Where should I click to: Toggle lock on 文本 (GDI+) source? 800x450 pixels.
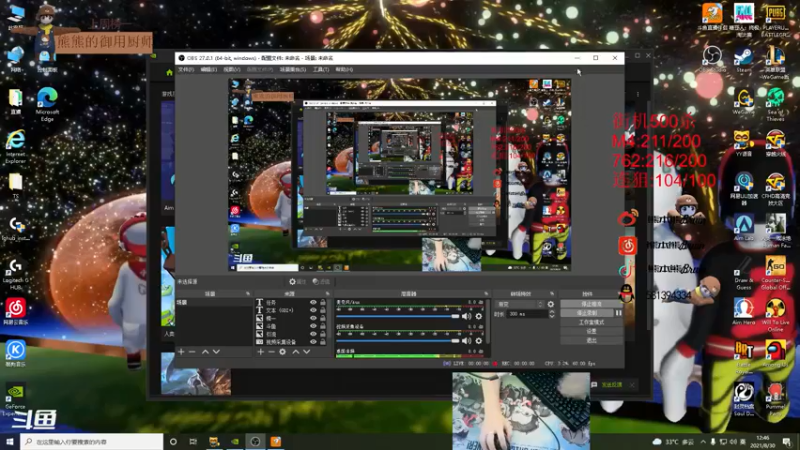pos(322,310)
